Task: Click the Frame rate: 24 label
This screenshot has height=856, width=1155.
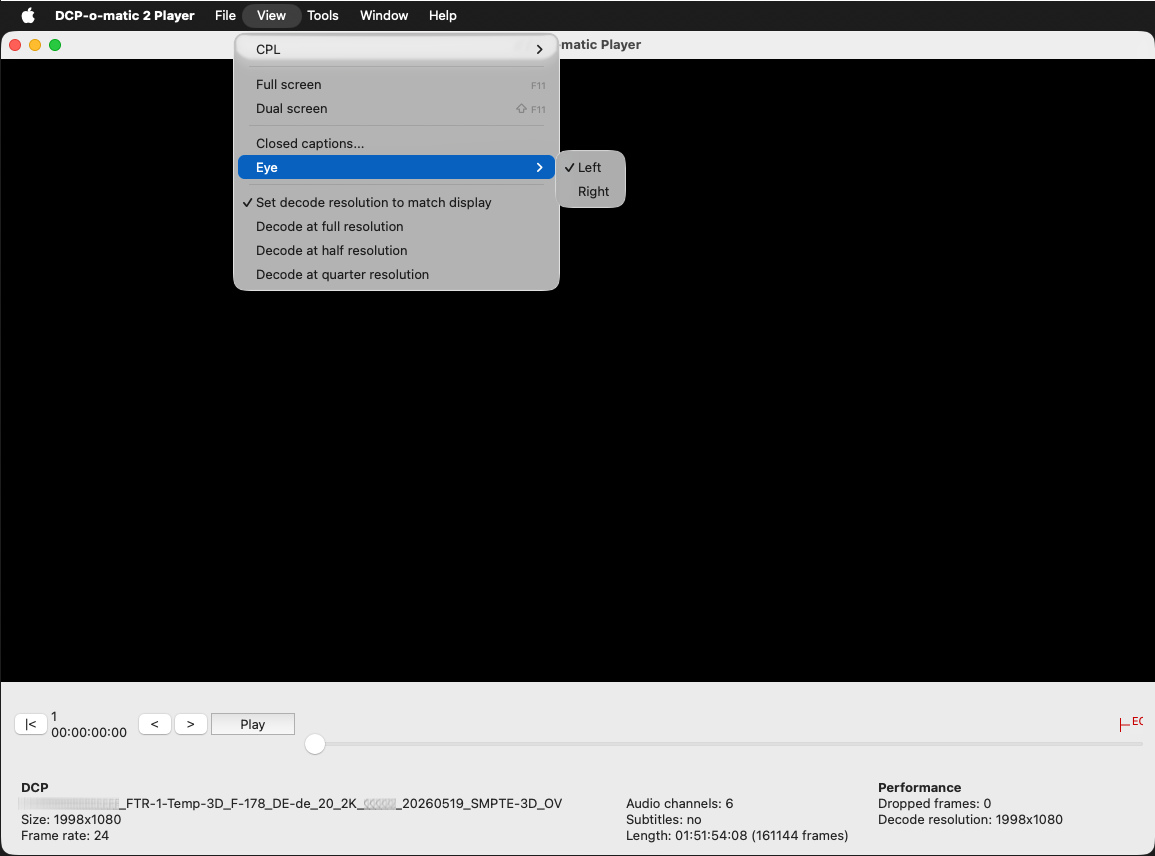Action: tap(65, 835)
